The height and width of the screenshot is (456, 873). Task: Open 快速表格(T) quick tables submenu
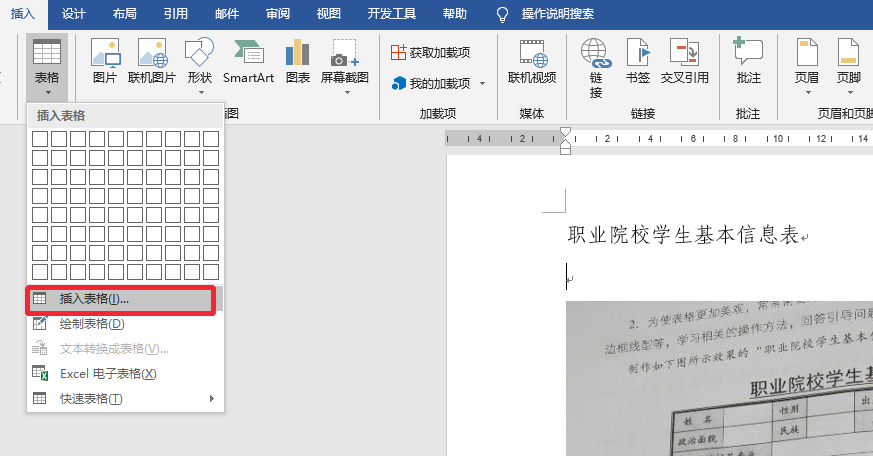(125, 399)
